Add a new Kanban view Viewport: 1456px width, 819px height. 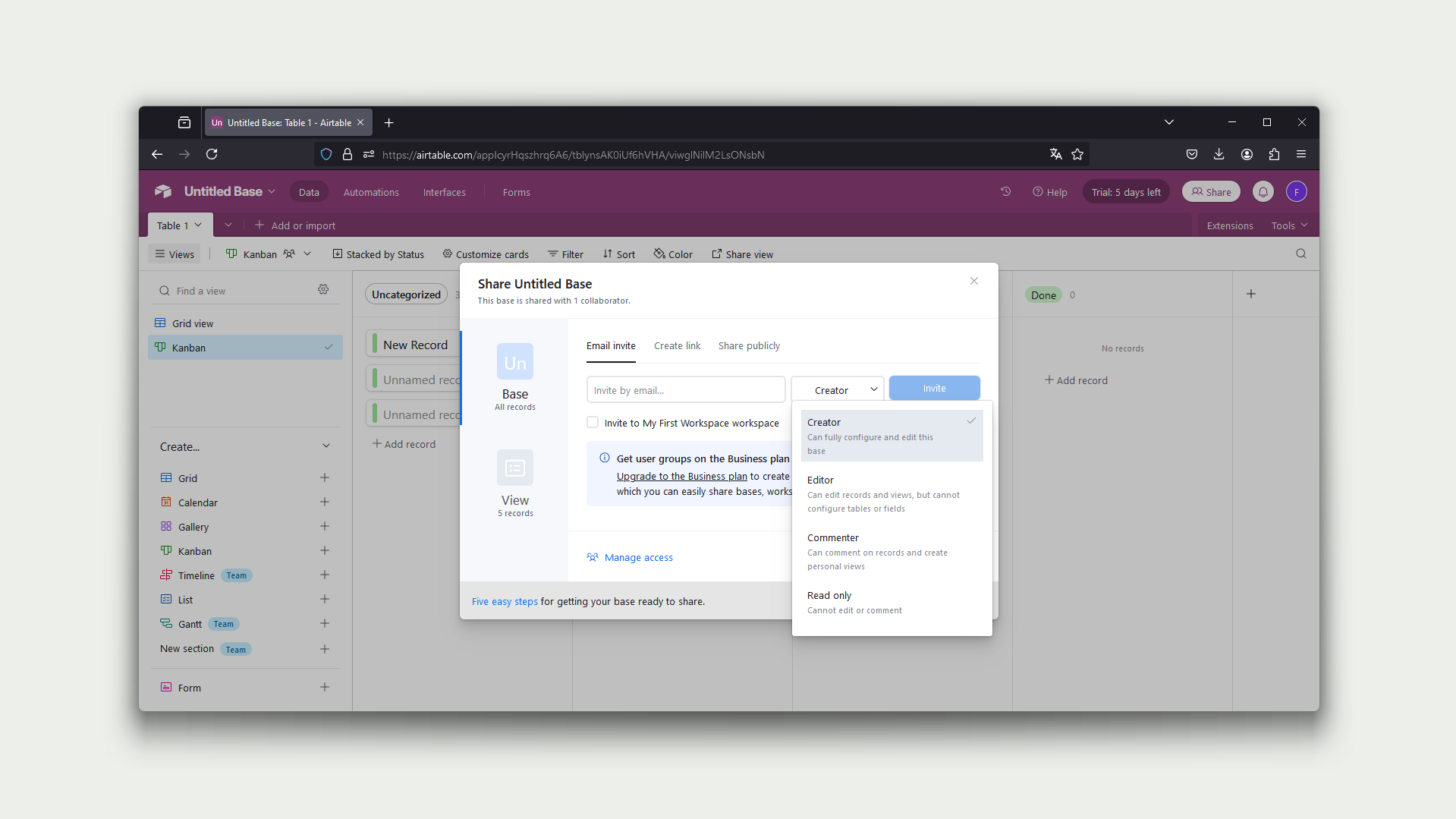tap(325, 550)
